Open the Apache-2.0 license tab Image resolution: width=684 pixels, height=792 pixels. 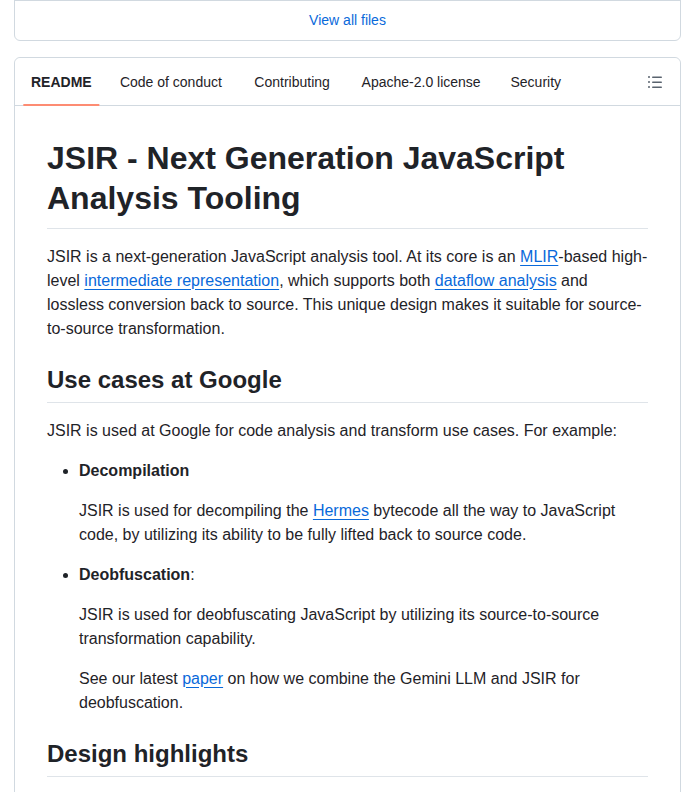[421, 82]
